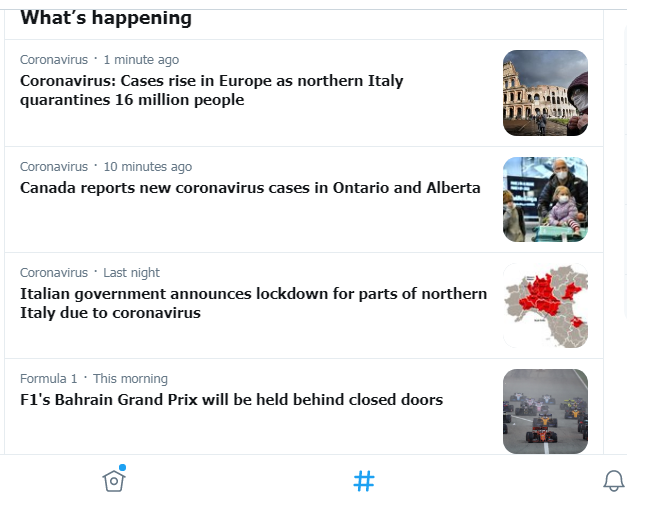Open the Home tab icon
The image size is (660, 520).
[x=114, y=480]
